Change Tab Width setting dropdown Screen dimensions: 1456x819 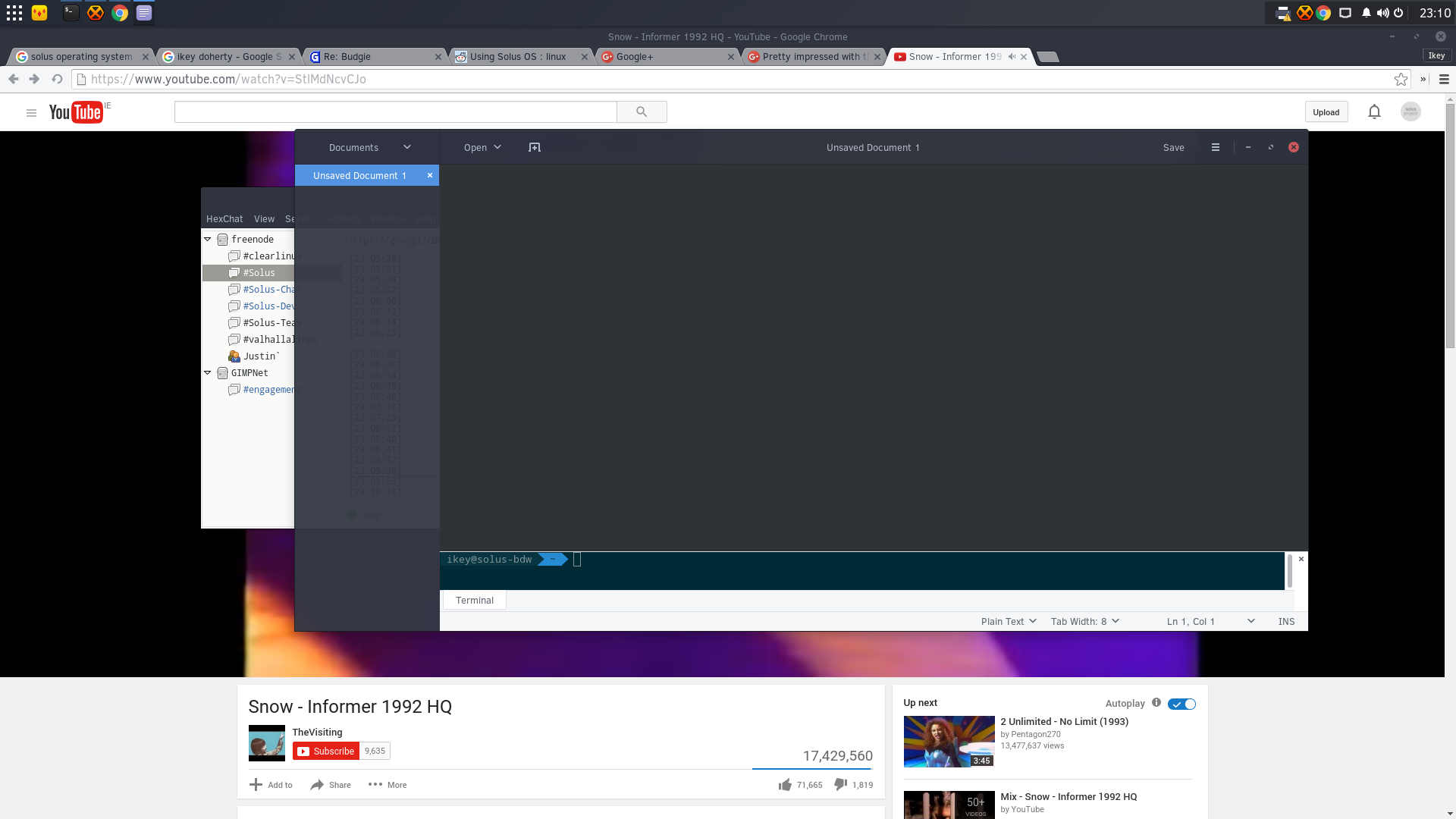(1085, 622)
